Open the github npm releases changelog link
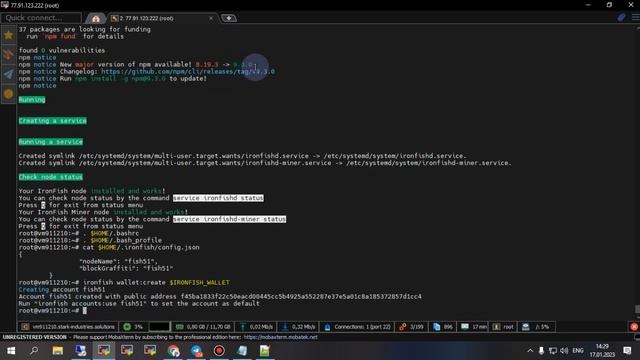The width and height of the screenshot is (640, 360). 188,71
